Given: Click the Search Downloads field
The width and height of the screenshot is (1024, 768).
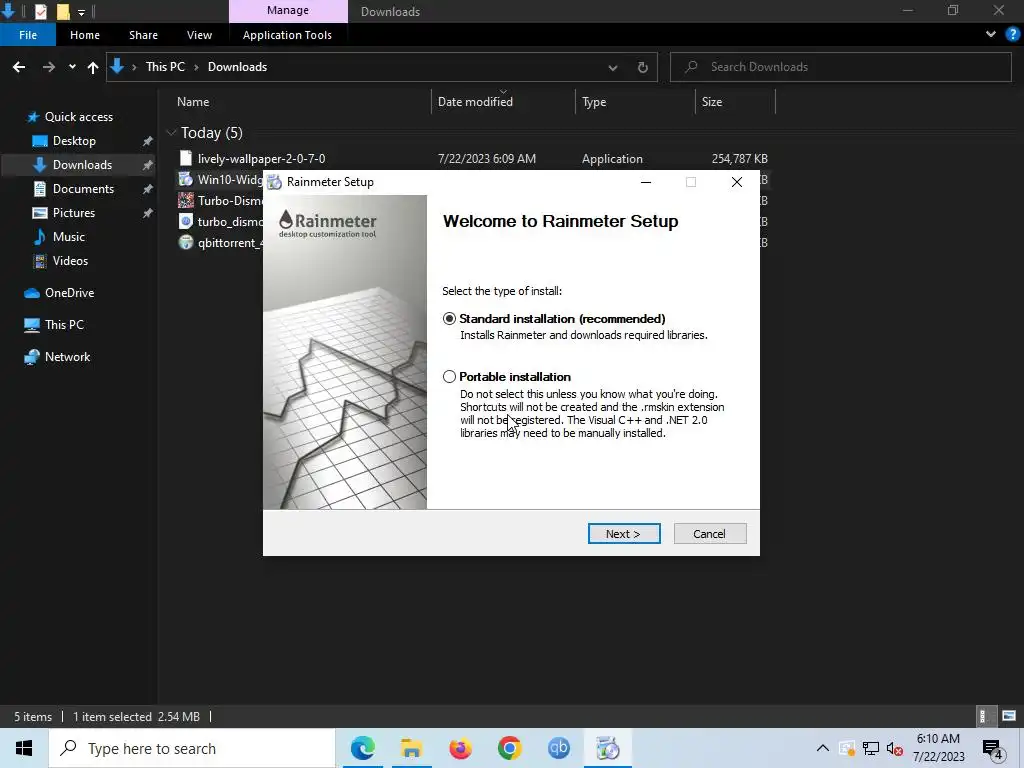Looking at the screenshot, I should click(x=840, y=67).
